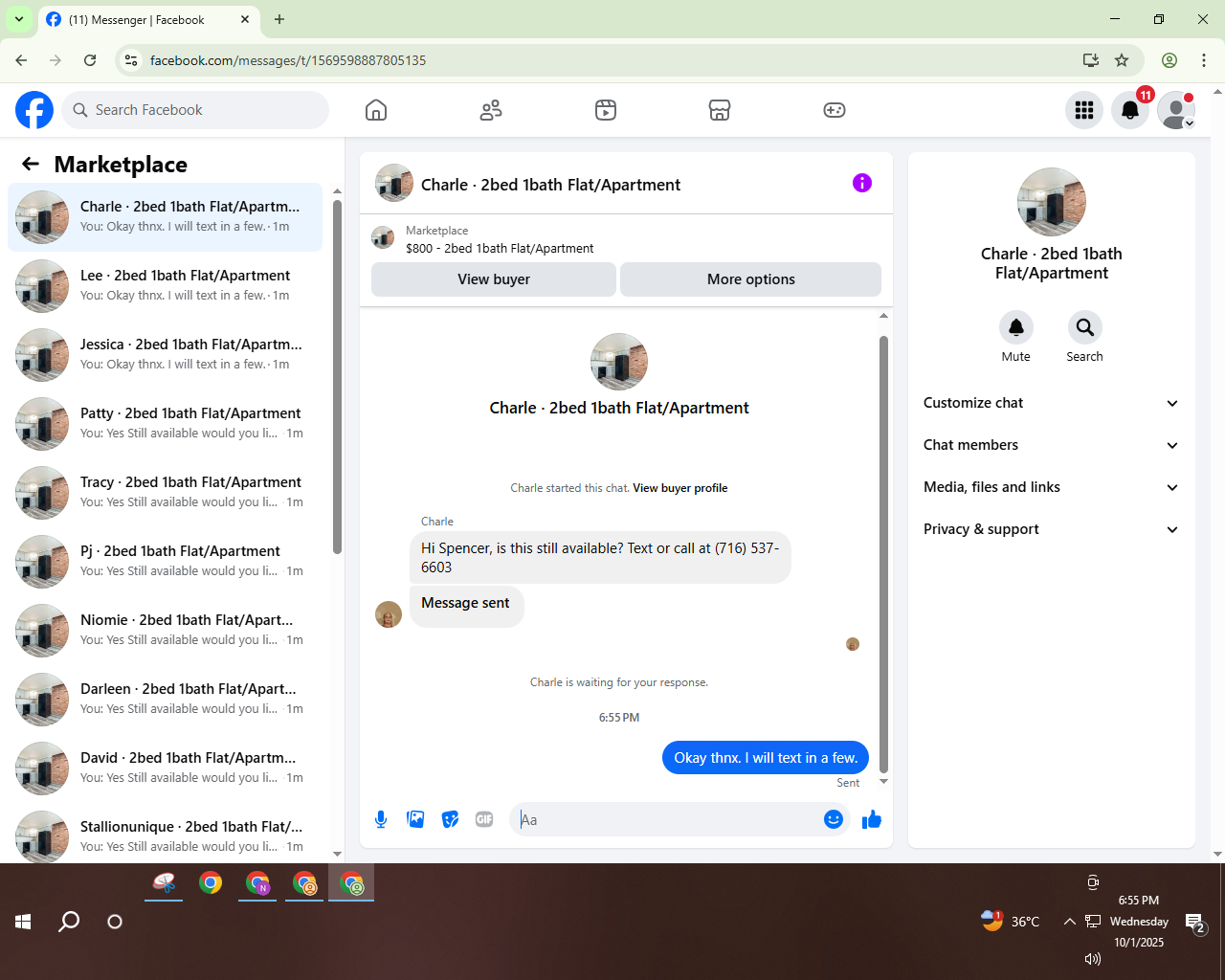Open the Windows Start menu

24,922
